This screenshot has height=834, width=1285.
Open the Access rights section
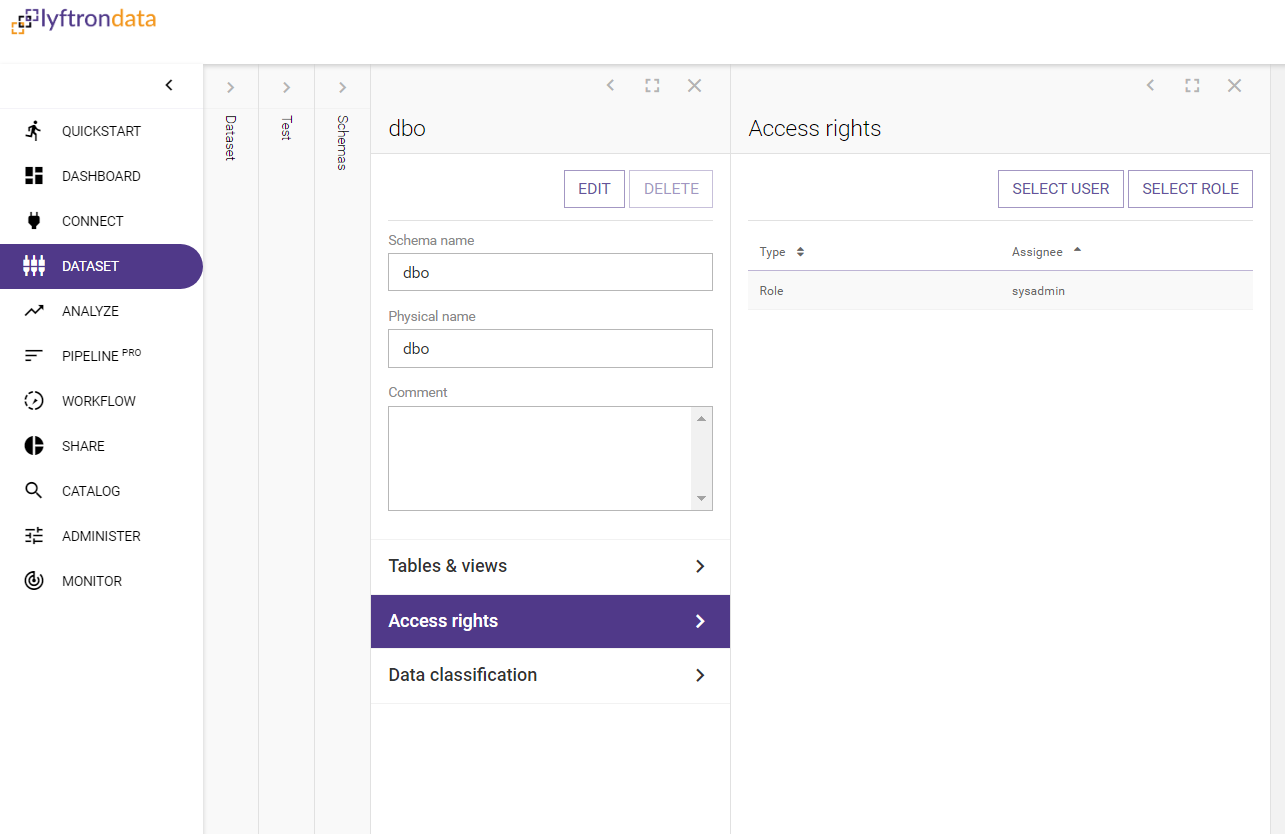click(x=550, y=621)
